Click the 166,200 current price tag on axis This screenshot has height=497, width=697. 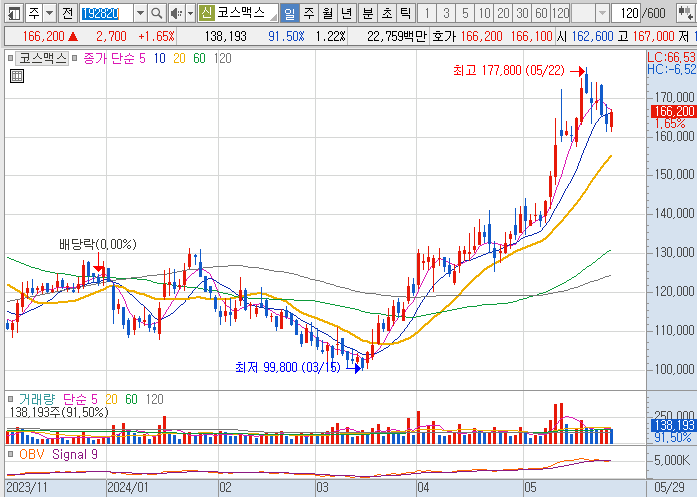[674, 111]
